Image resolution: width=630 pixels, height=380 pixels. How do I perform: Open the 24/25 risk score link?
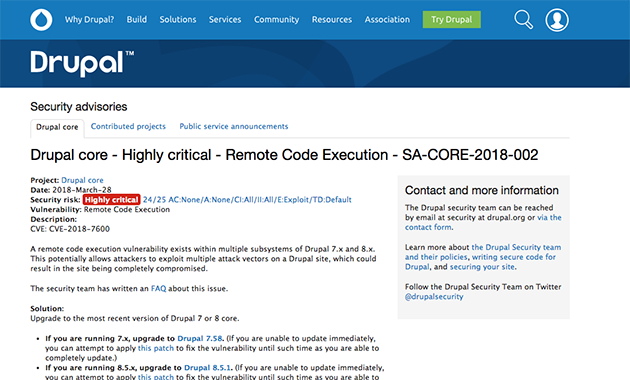[x=247, y=200]
